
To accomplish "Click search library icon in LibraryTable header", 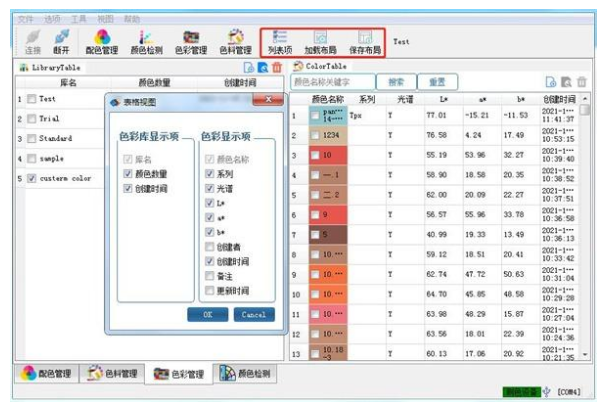I will tap(263, 67).
